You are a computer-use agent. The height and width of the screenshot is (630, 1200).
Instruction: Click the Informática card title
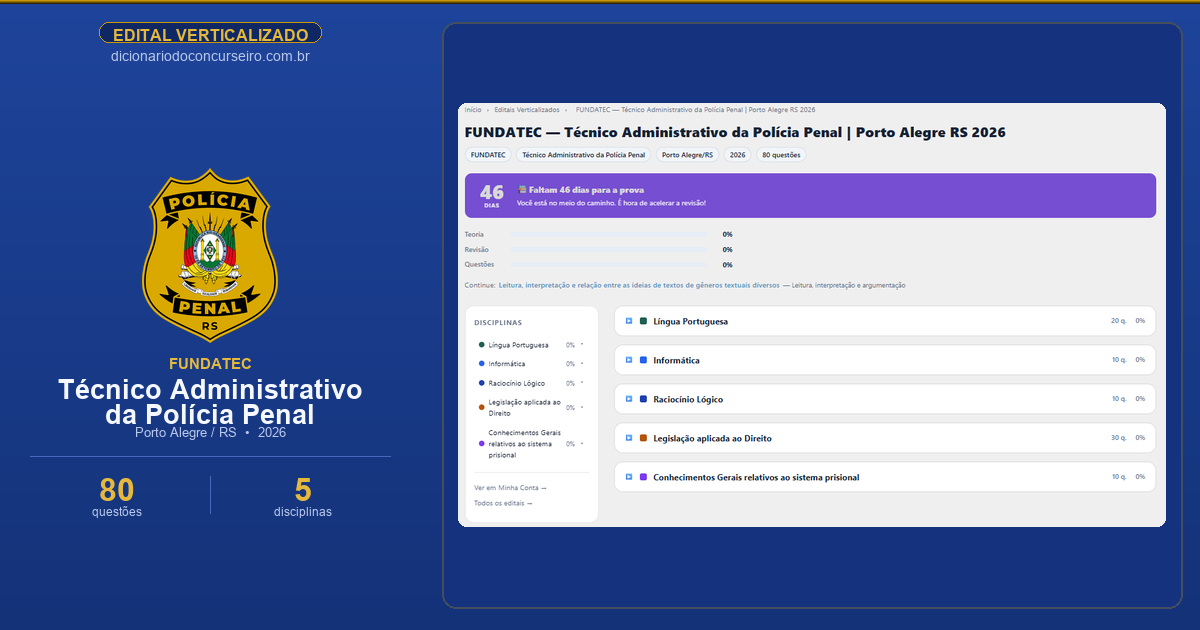click(x=676, y=360)
